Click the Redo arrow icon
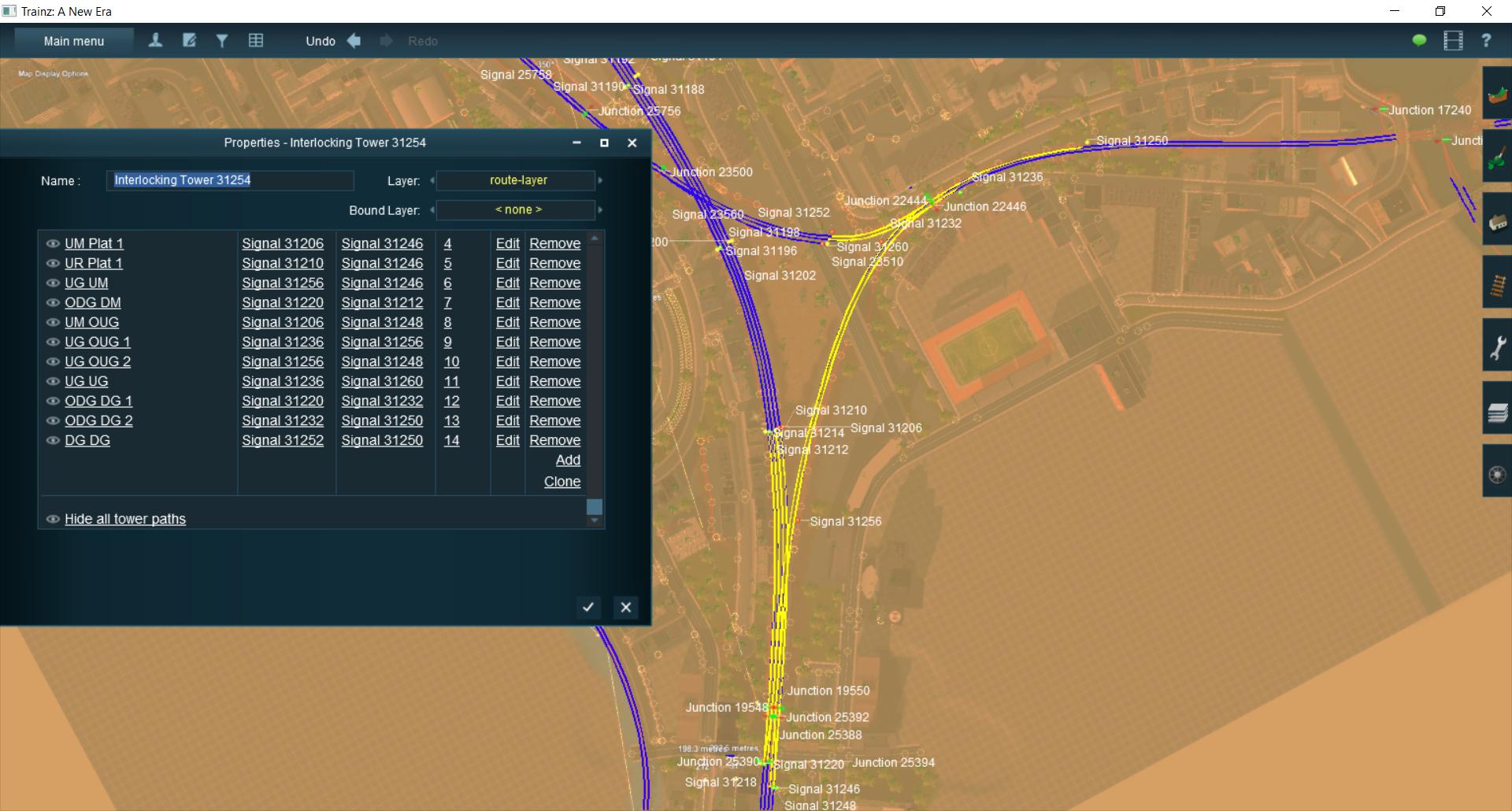The width and height of the screenshot is (1512, 811). 386,41
